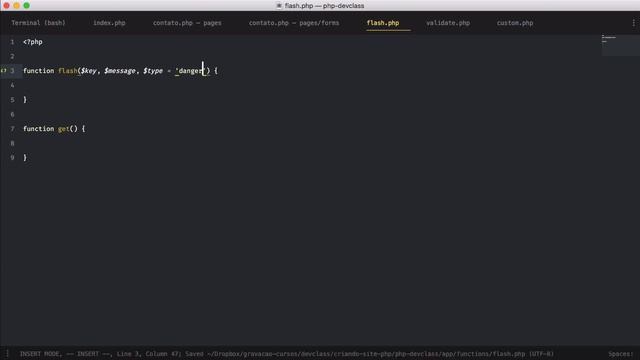The width and height of the screenshot is (640, 360).
Task: Click Line 3, Column 47 status indicator
Action: point(149,354)
